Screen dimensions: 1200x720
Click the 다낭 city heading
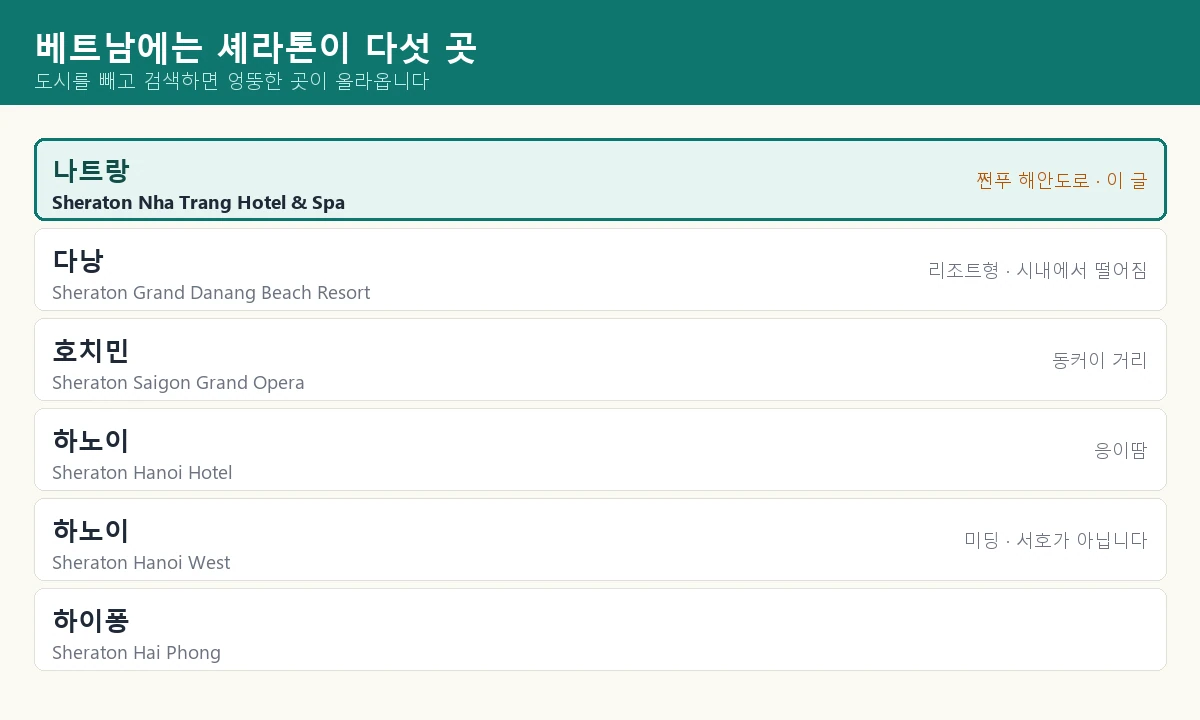[78, 260]
